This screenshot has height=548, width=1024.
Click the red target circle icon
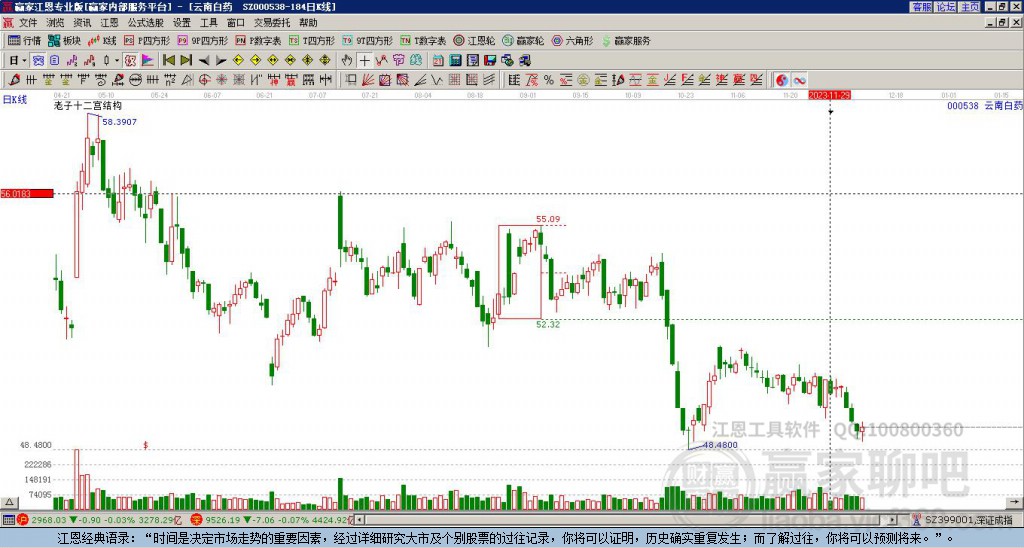click(204, 80)
